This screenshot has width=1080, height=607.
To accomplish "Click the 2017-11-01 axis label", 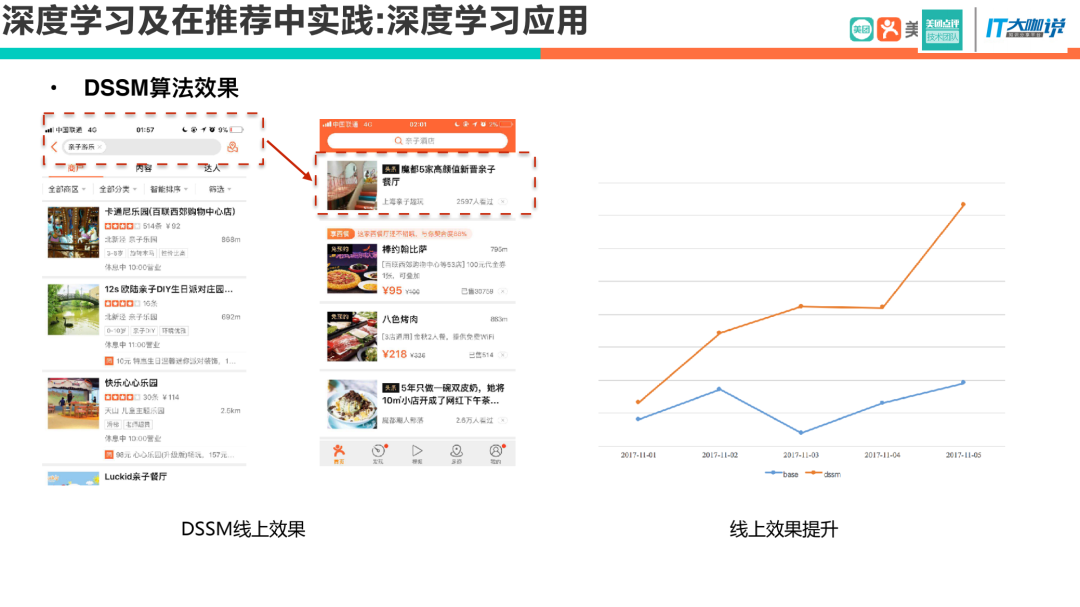I will 638,455.
